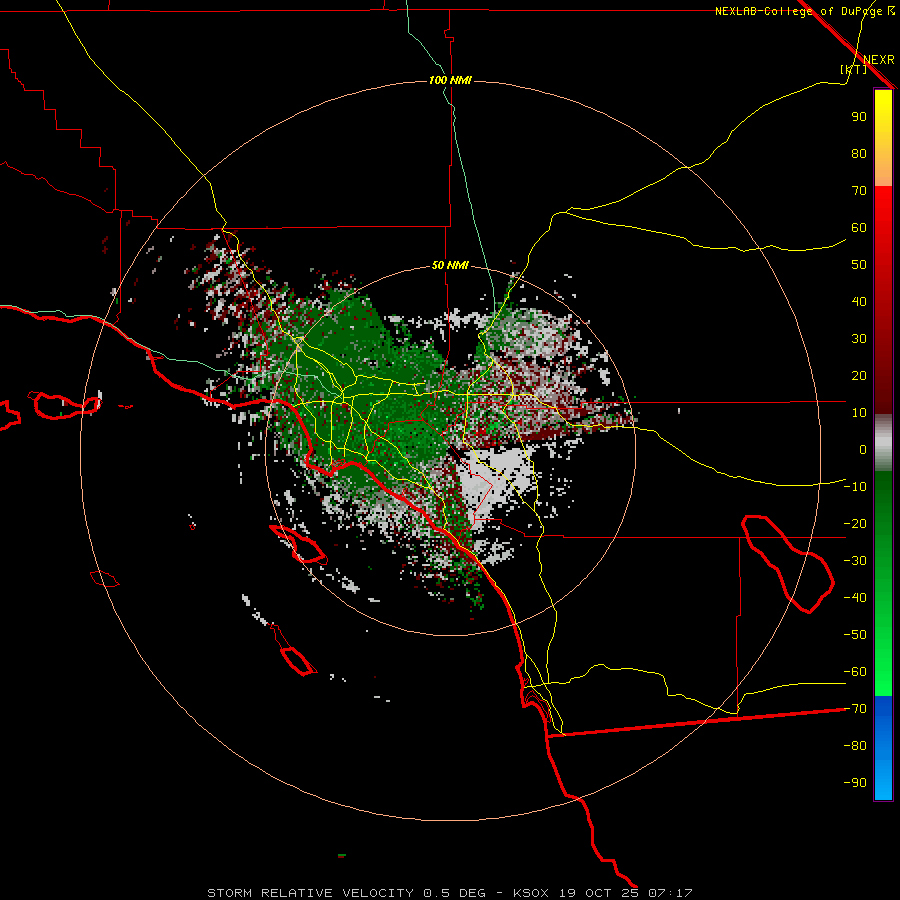Viewport: 900px width, 900px height.
Task: Click the 80 value on the velocity scale
Action: point(859,153)
